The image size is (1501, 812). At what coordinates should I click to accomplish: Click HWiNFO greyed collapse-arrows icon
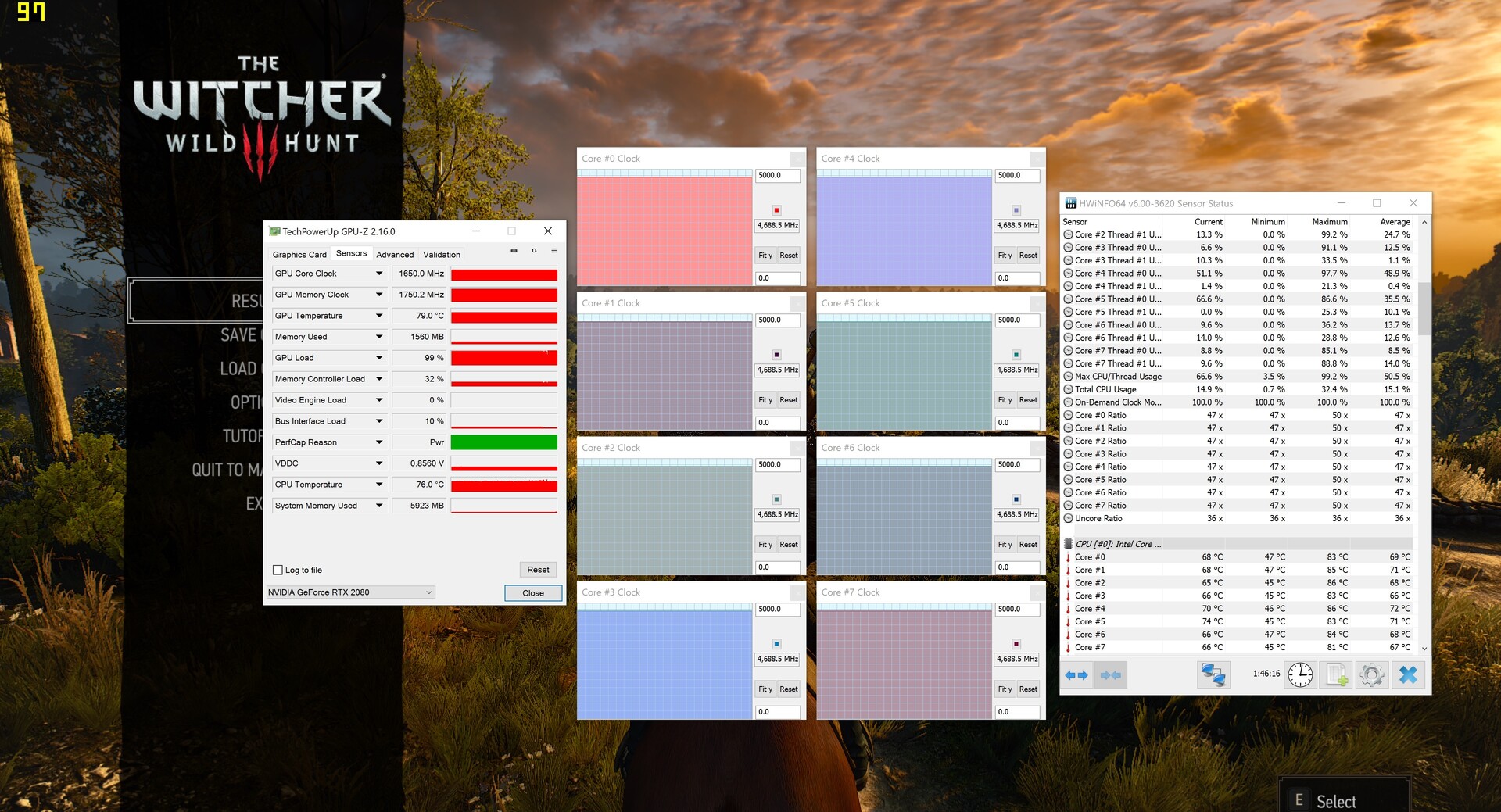coord(1111,675)
